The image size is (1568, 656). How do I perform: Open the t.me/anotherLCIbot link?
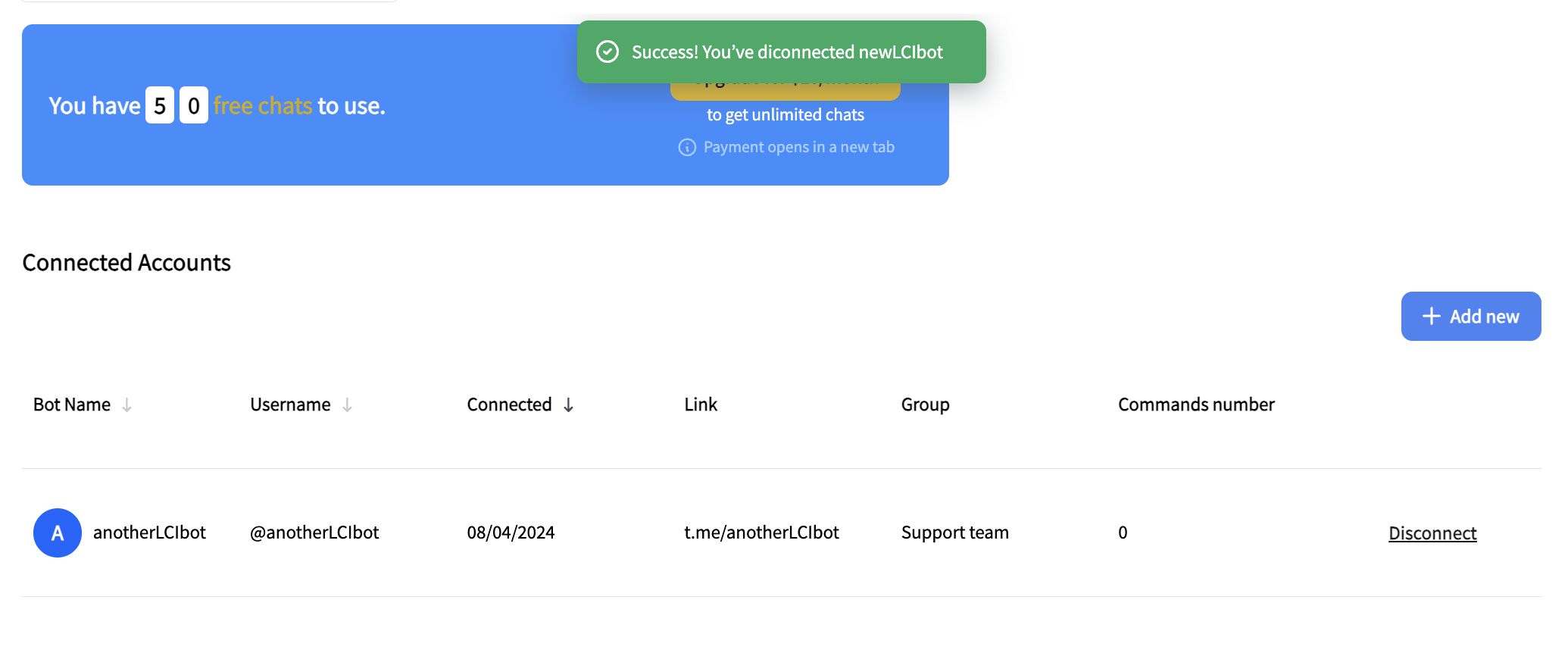(x=761, y=533)
